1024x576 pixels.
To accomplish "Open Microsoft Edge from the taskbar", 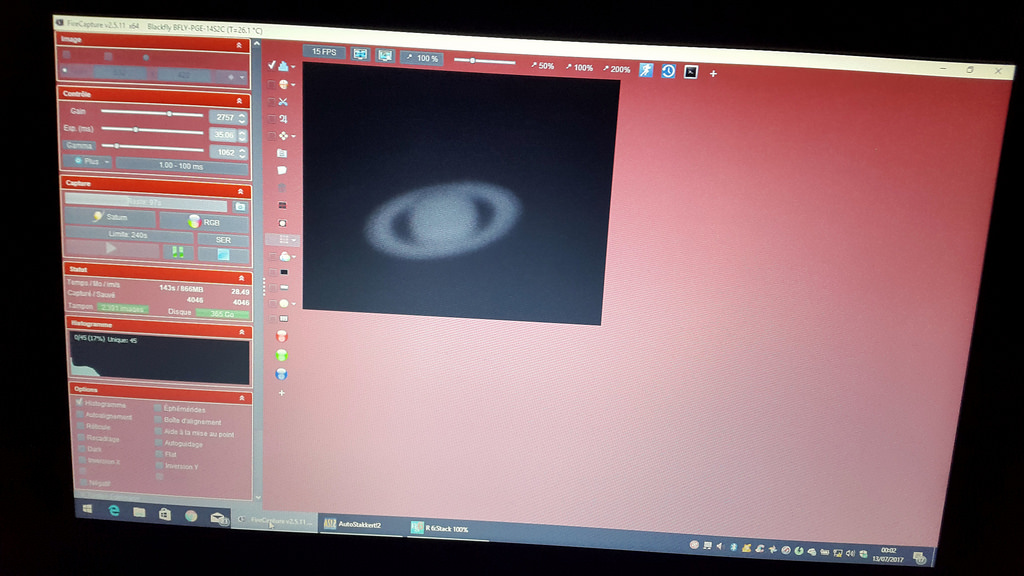I will point(114,511).
